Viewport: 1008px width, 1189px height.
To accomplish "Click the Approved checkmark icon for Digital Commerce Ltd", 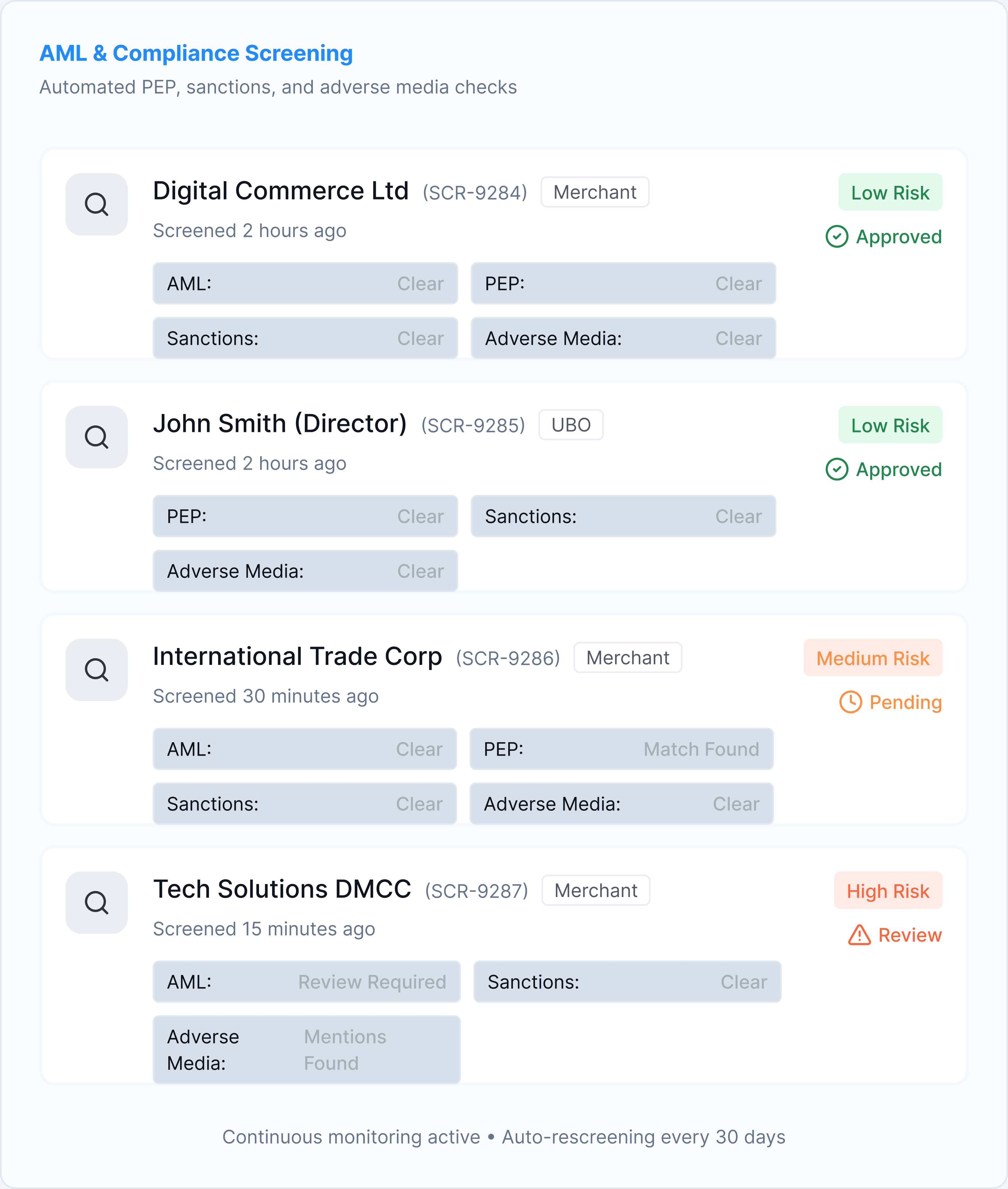I will pos(837,236).
